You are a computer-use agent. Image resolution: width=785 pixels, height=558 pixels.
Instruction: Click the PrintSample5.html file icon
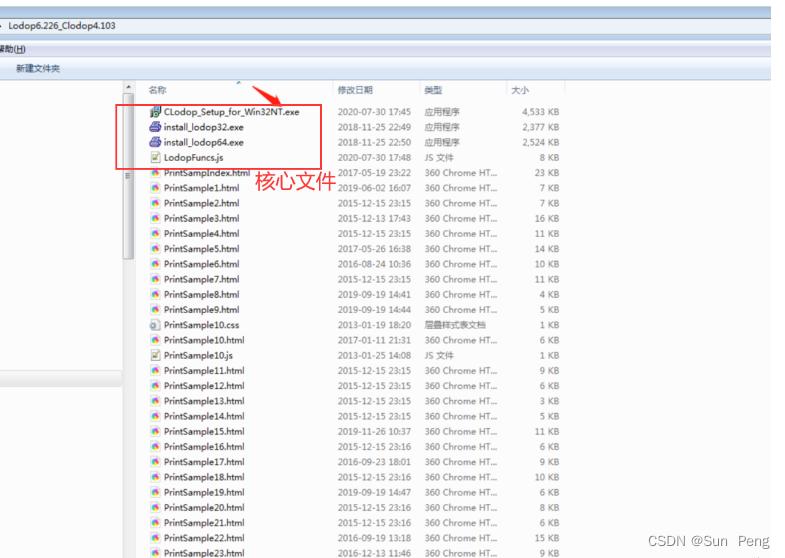coord(155,249)
